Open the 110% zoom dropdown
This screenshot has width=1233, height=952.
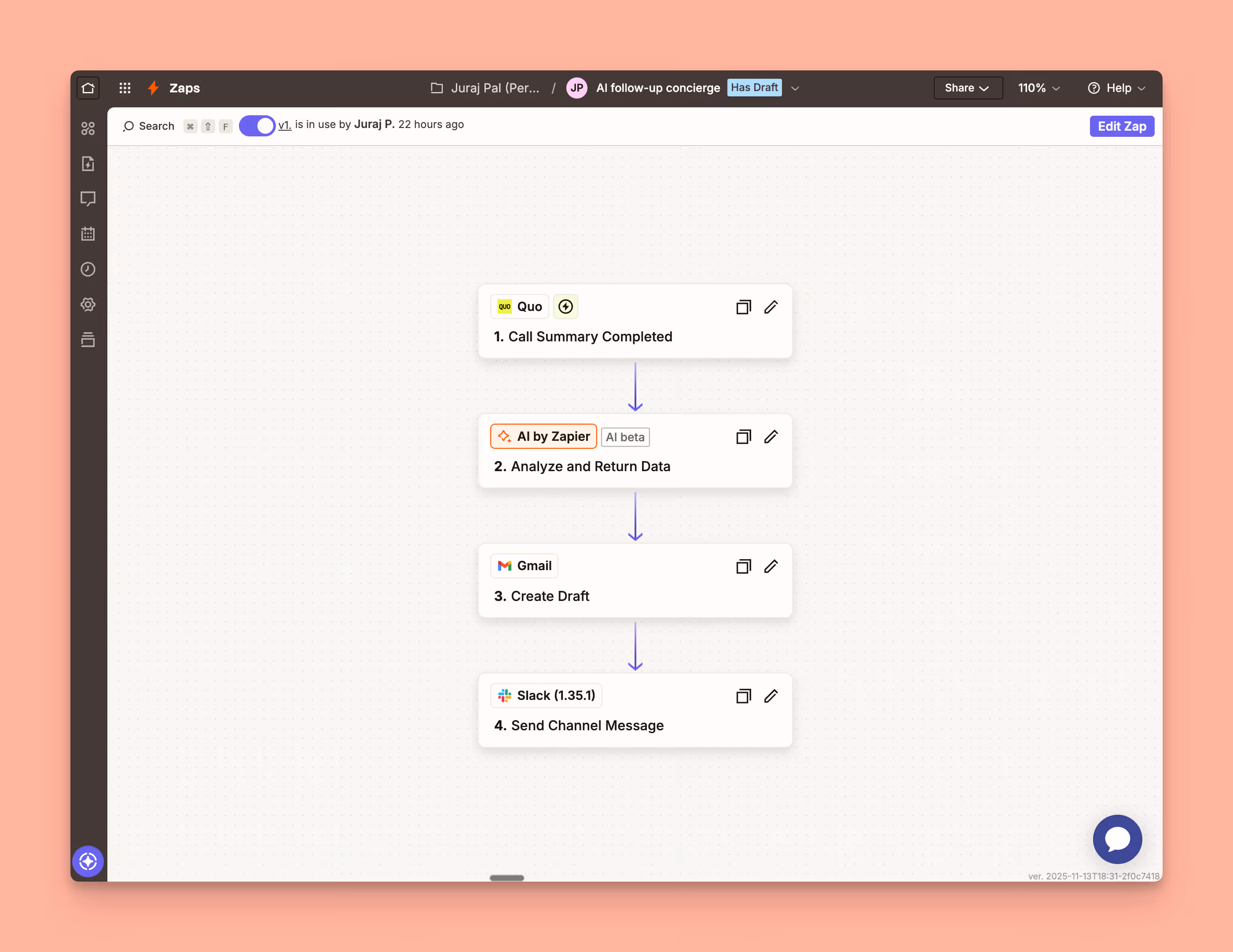pos(1039,88)
